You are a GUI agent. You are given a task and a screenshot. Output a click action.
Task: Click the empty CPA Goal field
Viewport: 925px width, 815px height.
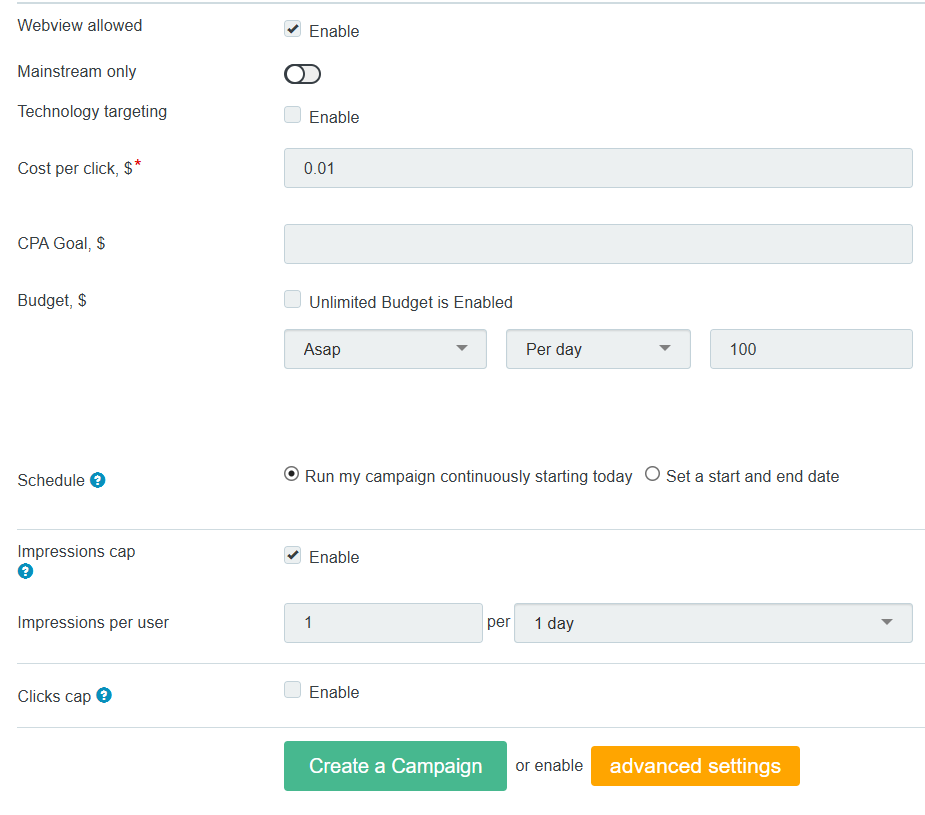tap(598, 244)
